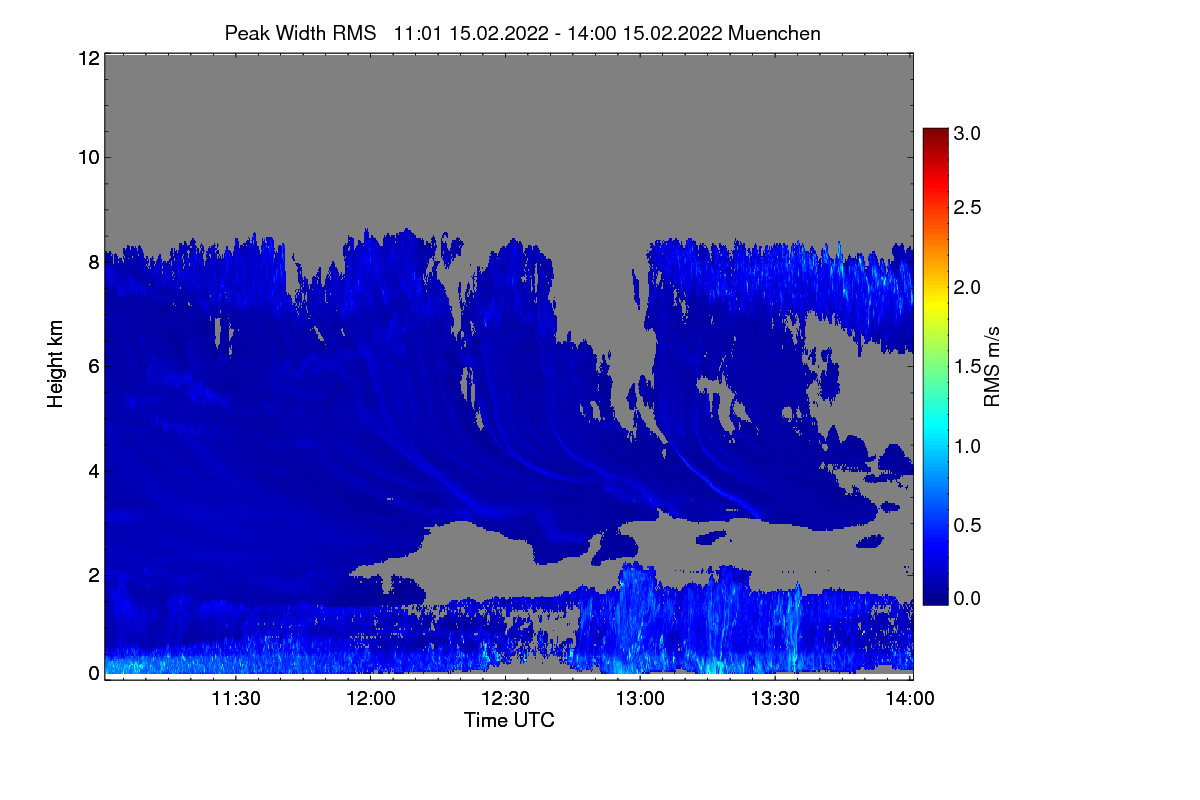This screenshot has width=1200, height=800.
Task: Click the 12:30 time tick label
Action: pos(505,699)
